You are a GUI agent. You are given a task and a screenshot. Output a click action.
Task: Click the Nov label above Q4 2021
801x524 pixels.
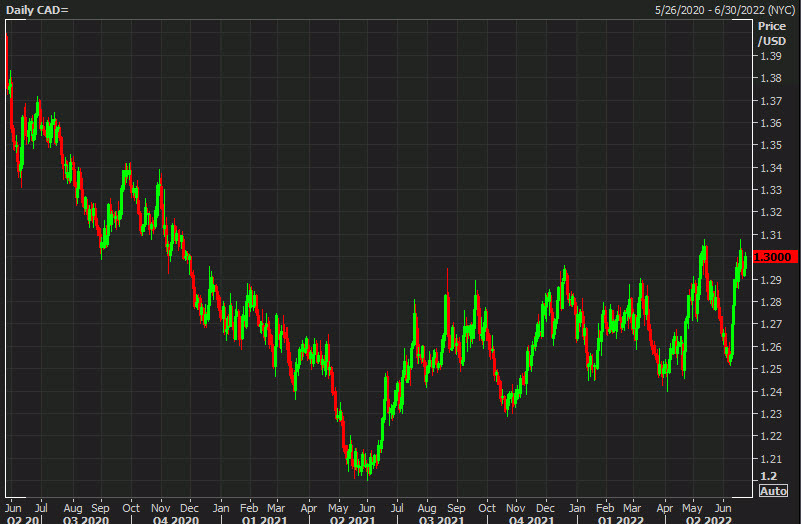pyautogui.click(x=515, y=508)
